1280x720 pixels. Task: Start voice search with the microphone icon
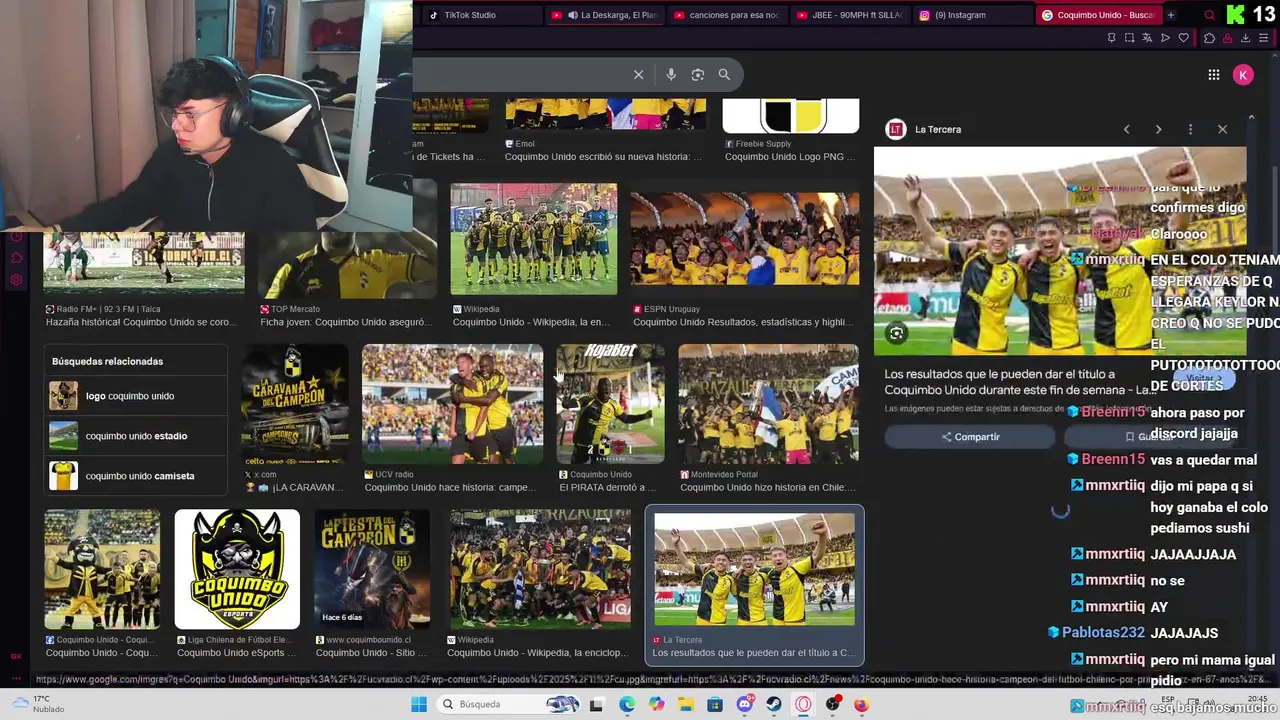coord(671,74)
